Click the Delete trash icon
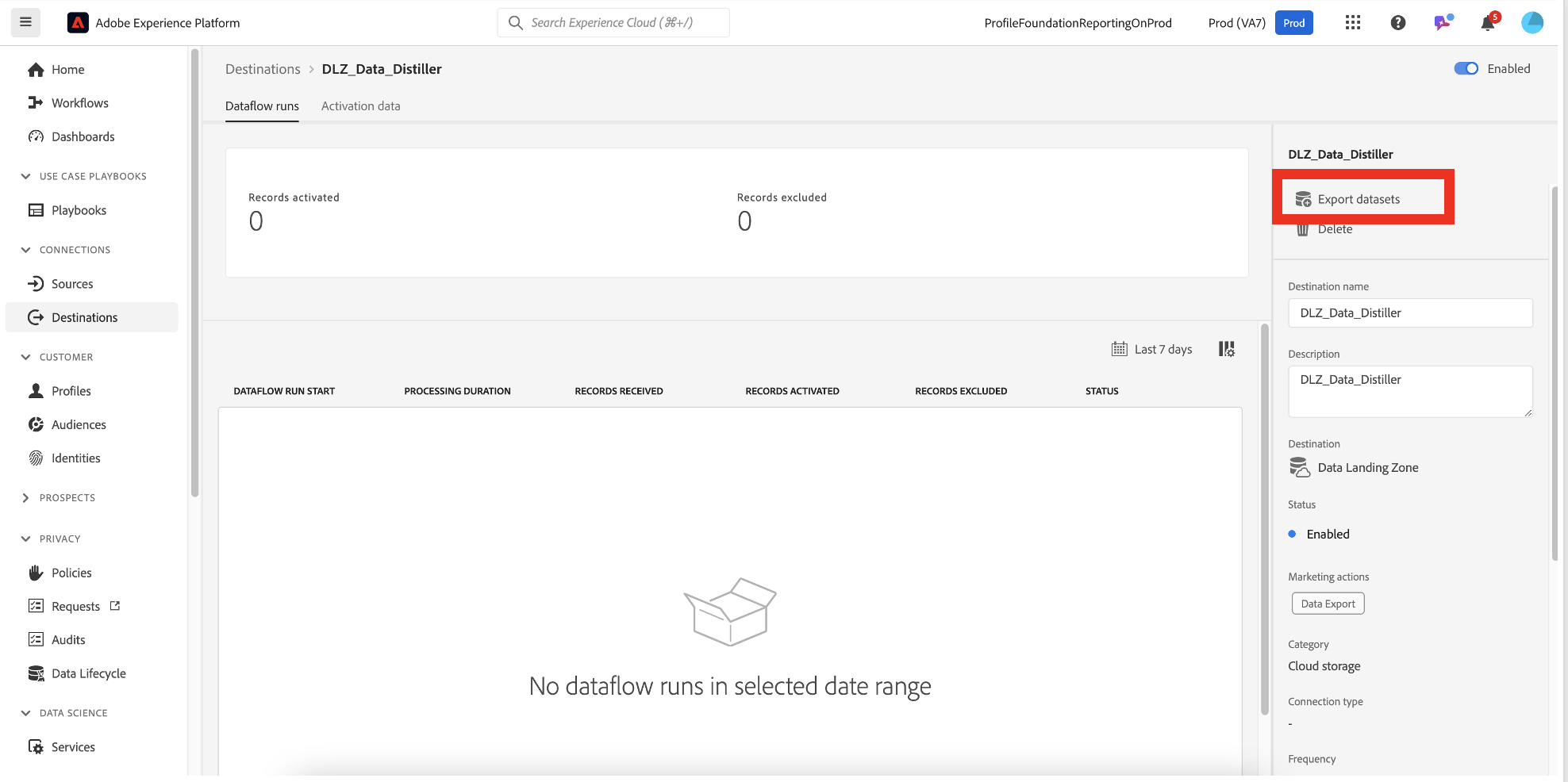1568x782 pixels. pos(1302,229)
